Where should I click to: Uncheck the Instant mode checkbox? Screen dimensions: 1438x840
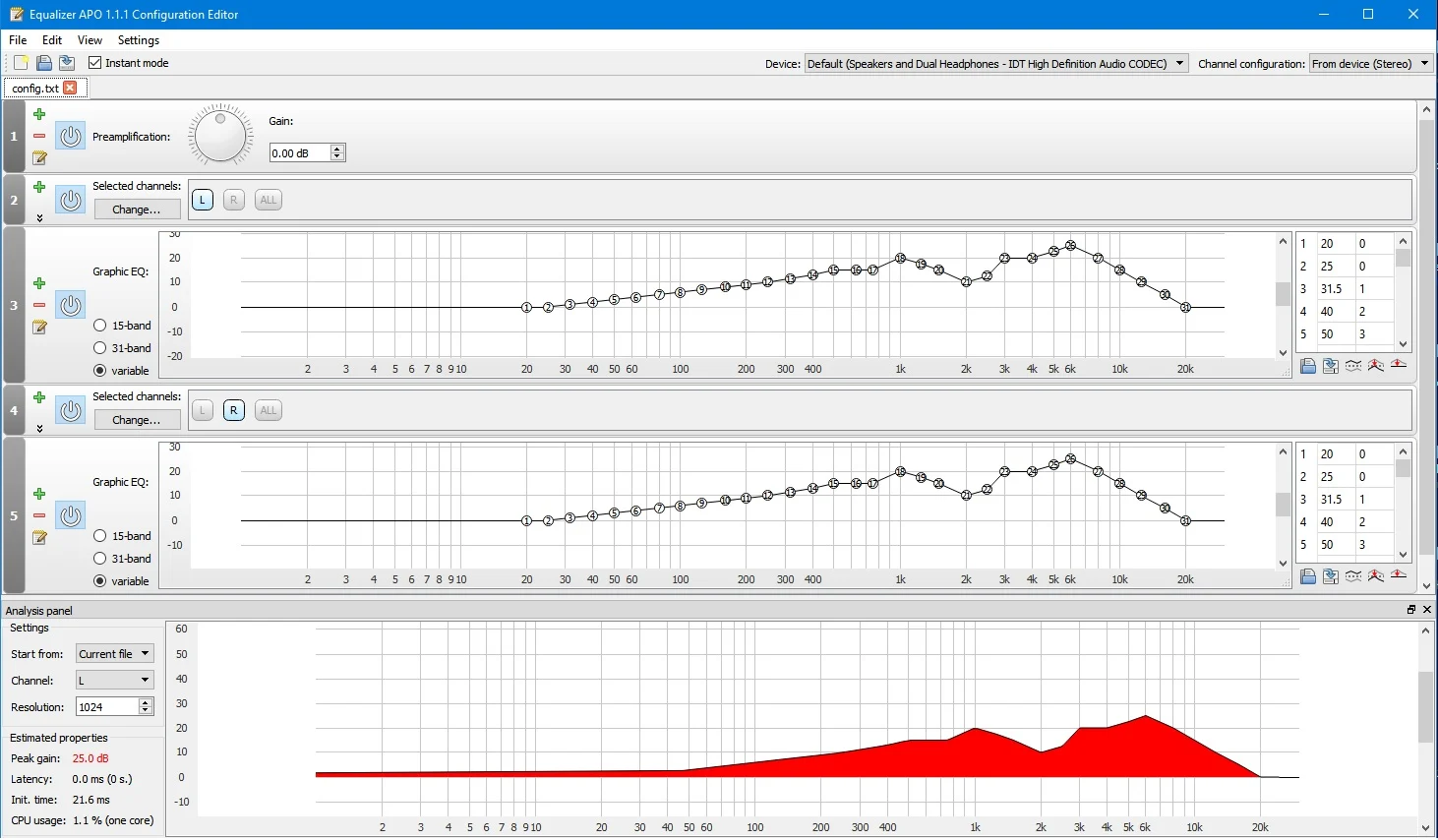click(95, 63)
